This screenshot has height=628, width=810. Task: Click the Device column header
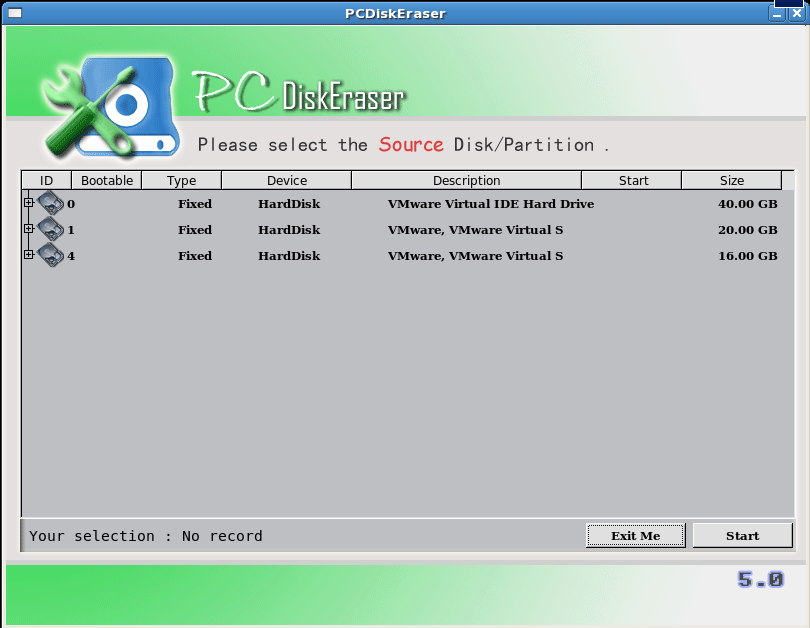click(287, 180)
